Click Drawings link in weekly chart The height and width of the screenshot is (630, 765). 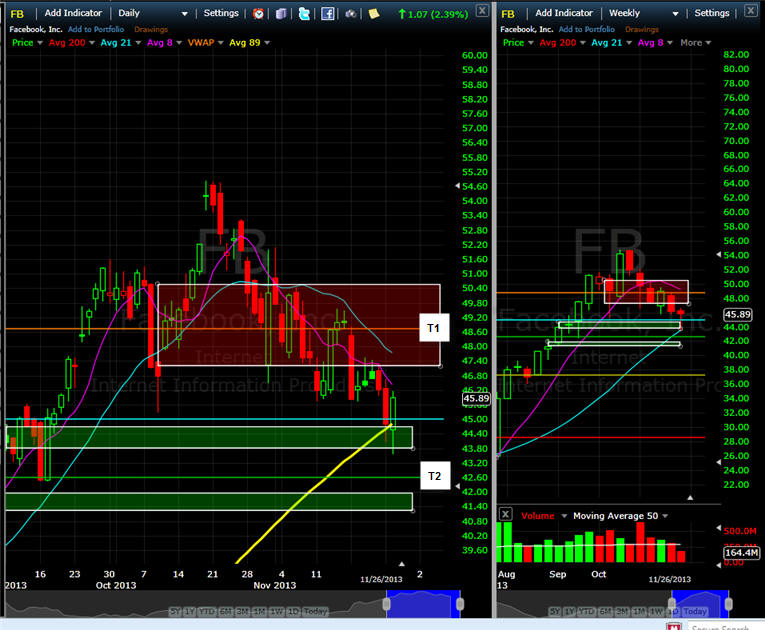642,29
